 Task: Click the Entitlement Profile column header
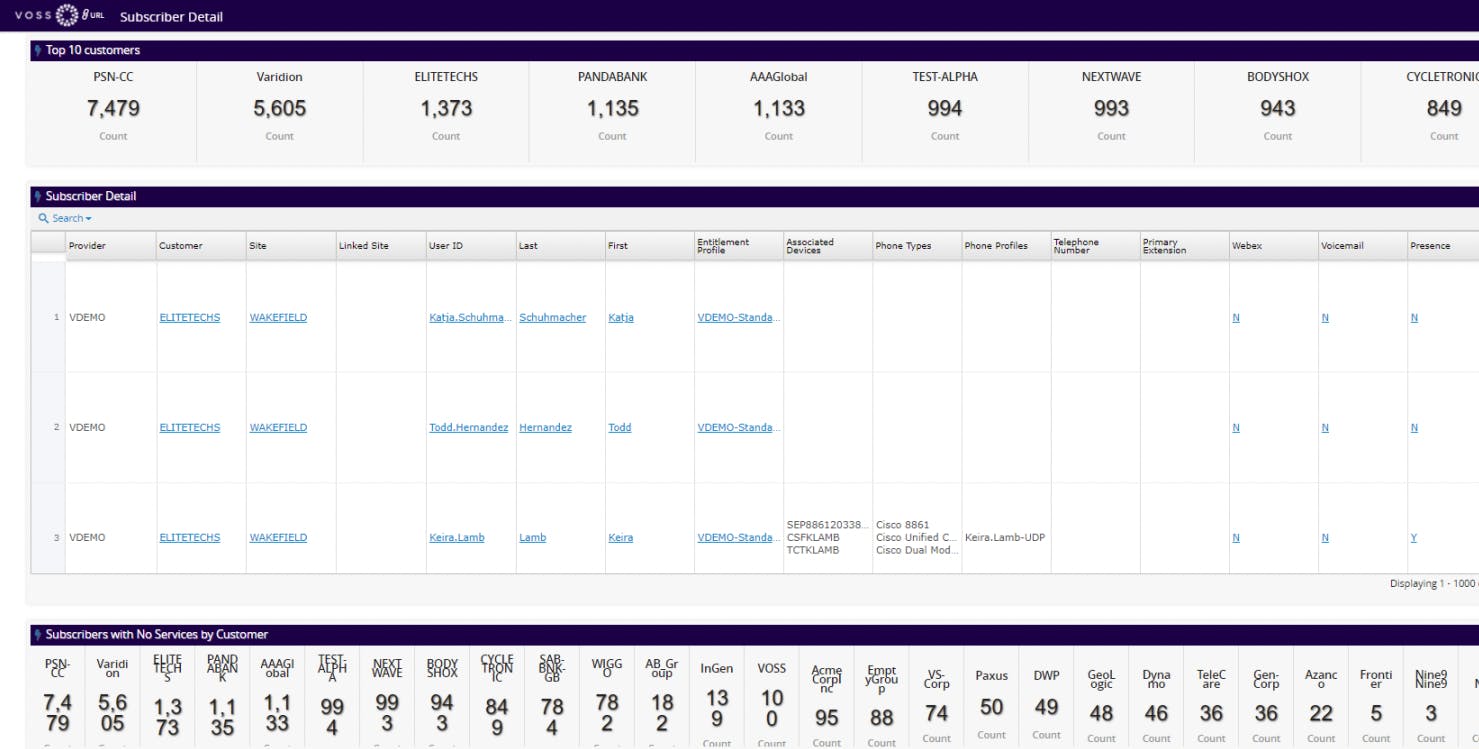pos(723,246)
